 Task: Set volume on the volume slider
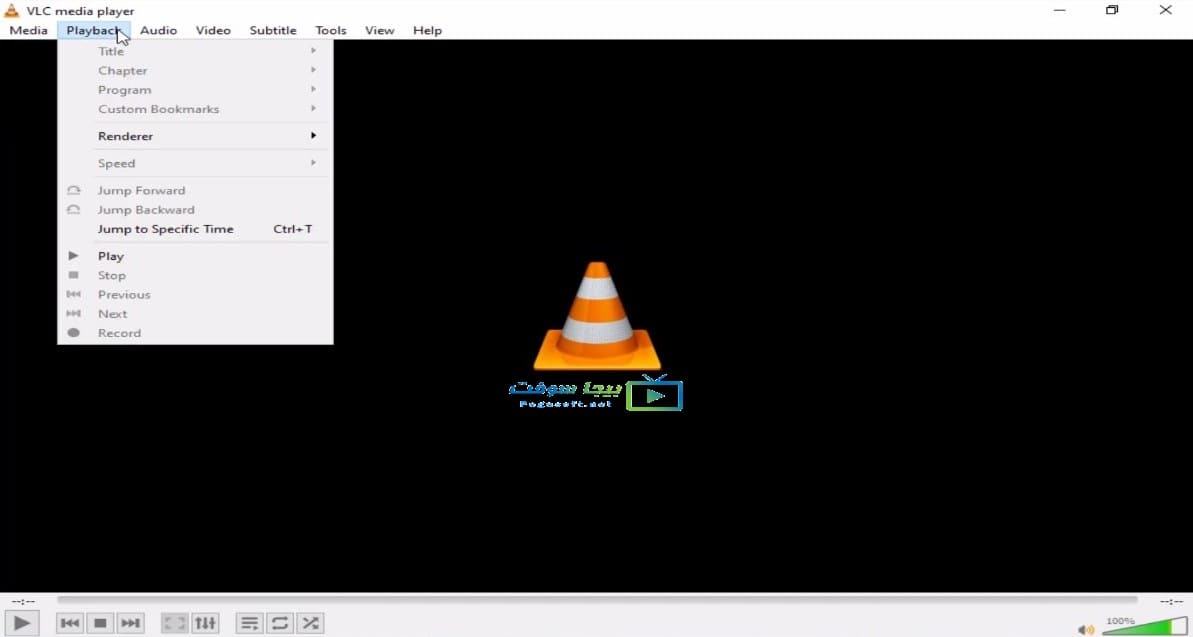click(1145, 626)
